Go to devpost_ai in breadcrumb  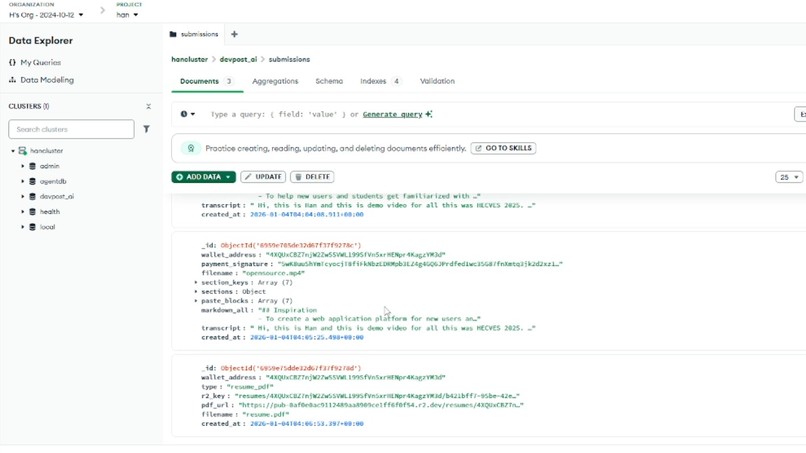pos(238,59)
